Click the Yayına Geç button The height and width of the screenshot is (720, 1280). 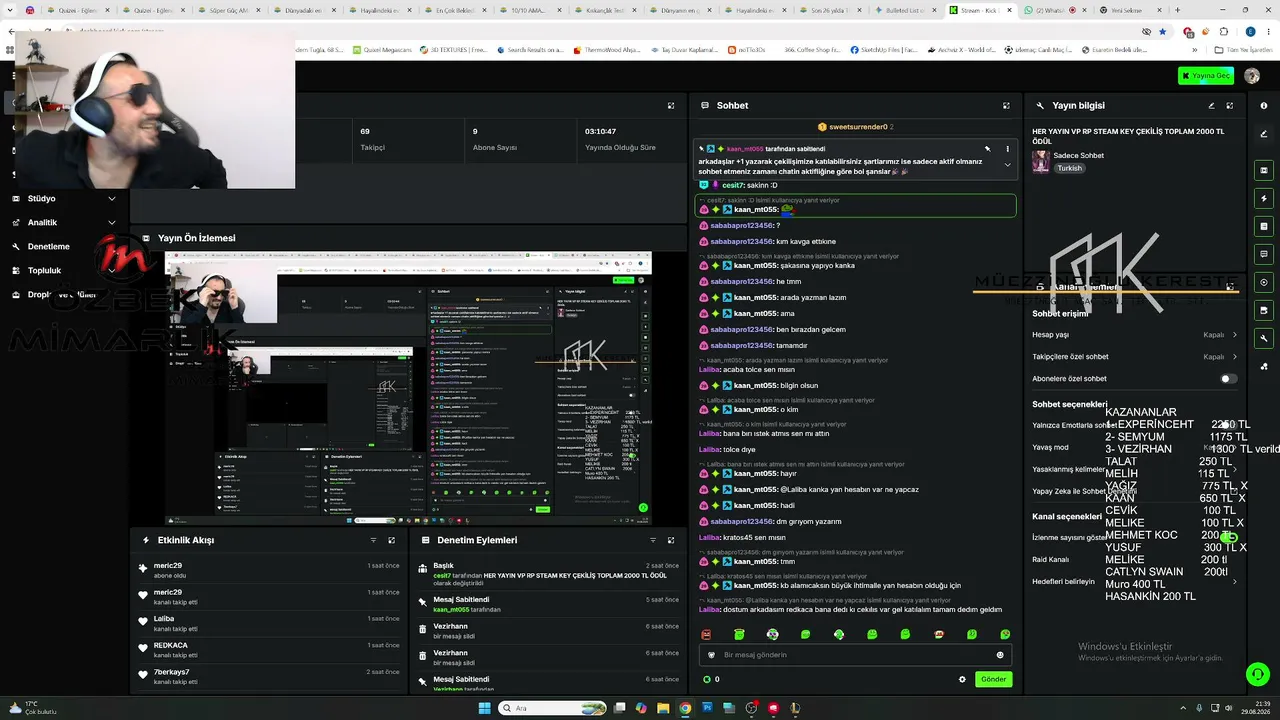coord(1205,76)
